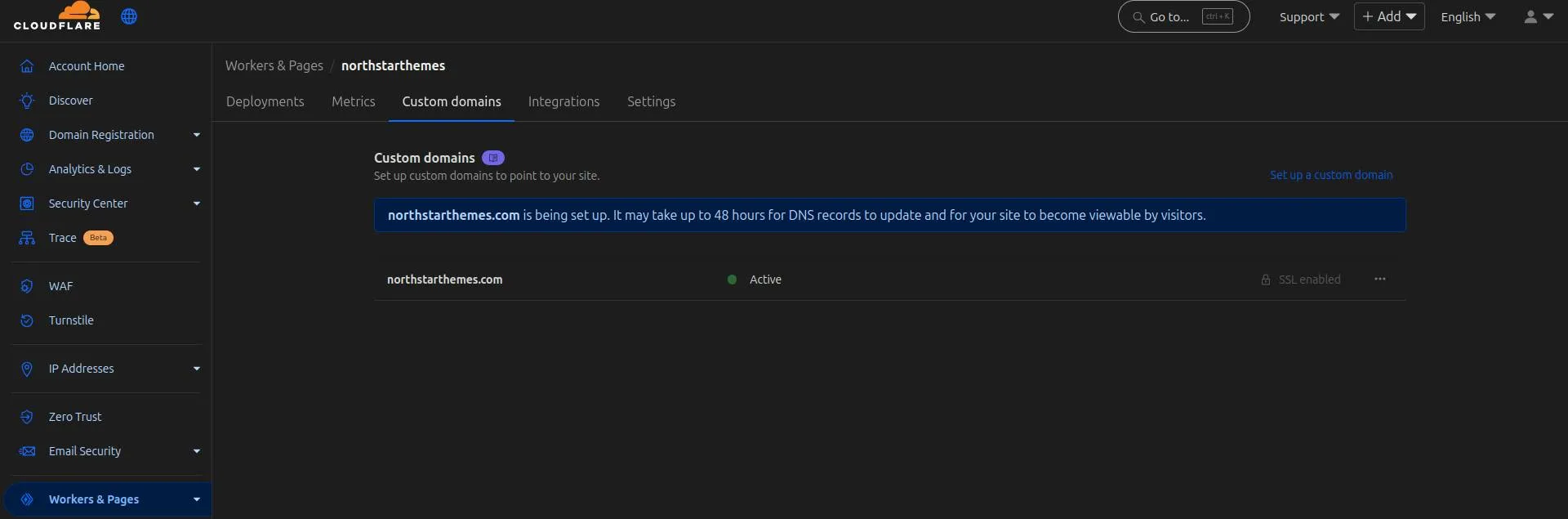Screen dimensions: 1568x519
Task: Click the SSL enabled lock icon
Action: click(1266, 280)
